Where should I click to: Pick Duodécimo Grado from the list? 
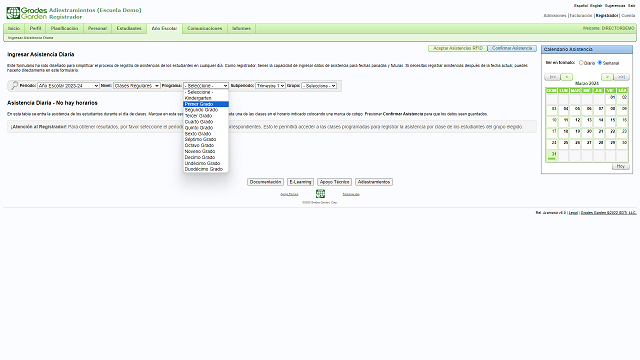coord(206,169)
